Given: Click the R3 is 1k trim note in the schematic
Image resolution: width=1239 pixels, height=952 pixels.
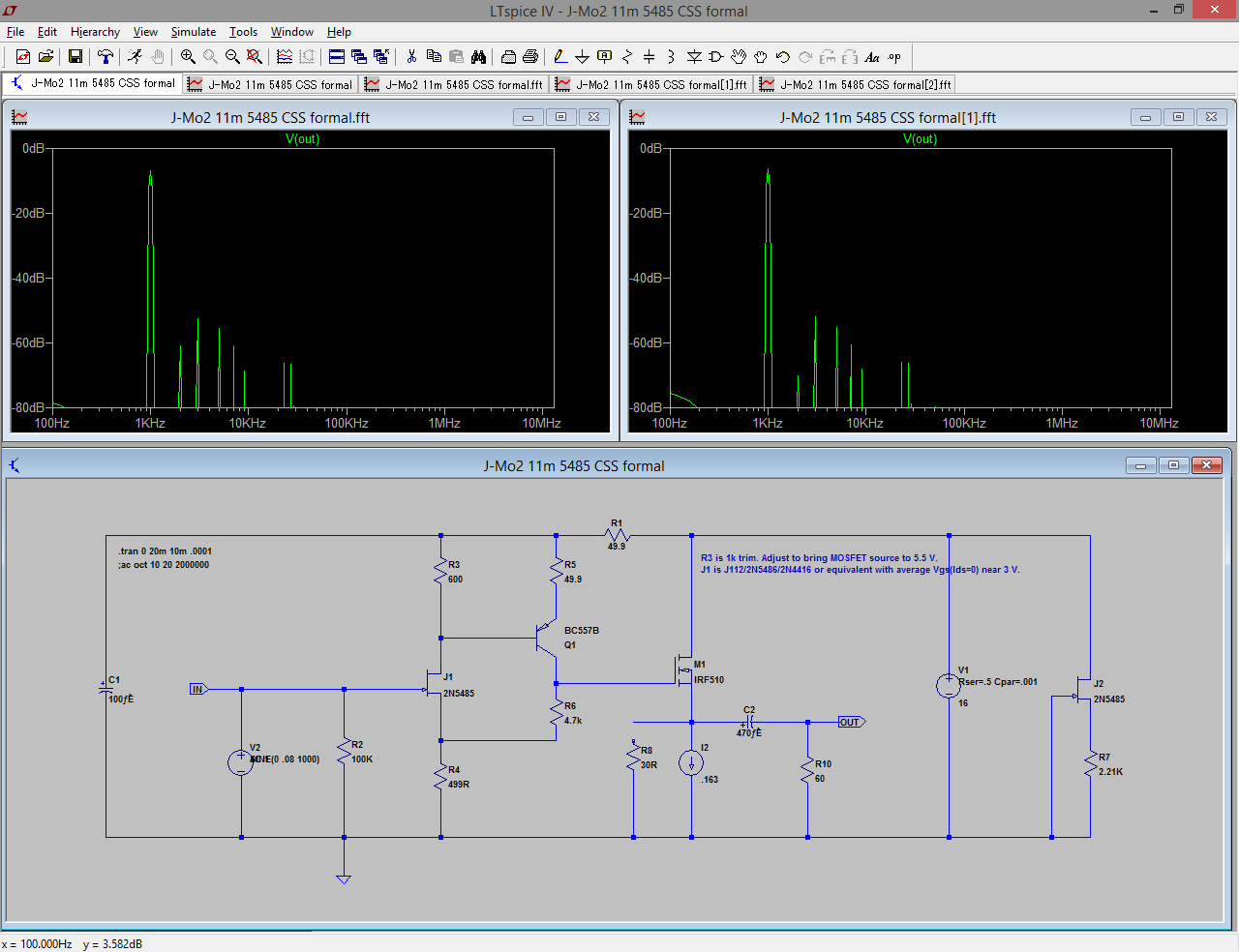Looking at the screenshot, I should 819,558.
